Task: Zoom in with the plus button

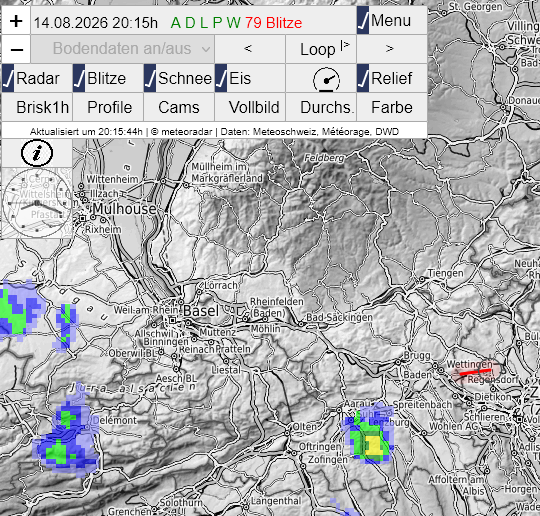Action: click(x=16, y=21)
